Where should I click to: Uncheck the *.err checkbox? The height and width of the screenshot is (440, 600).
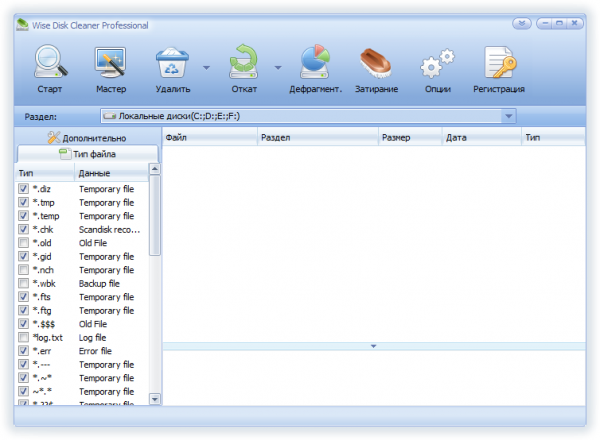click(24, 350)
